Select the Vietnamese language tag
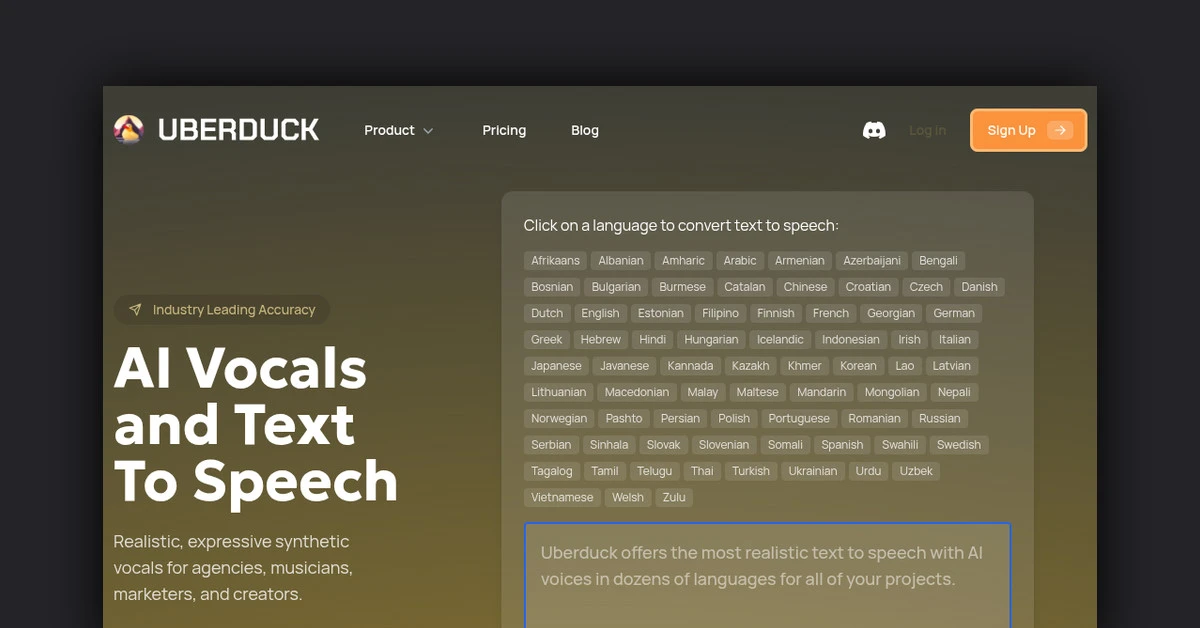Image resolution: width=1200 pixels, height=628 pixels. click(562, 498)
